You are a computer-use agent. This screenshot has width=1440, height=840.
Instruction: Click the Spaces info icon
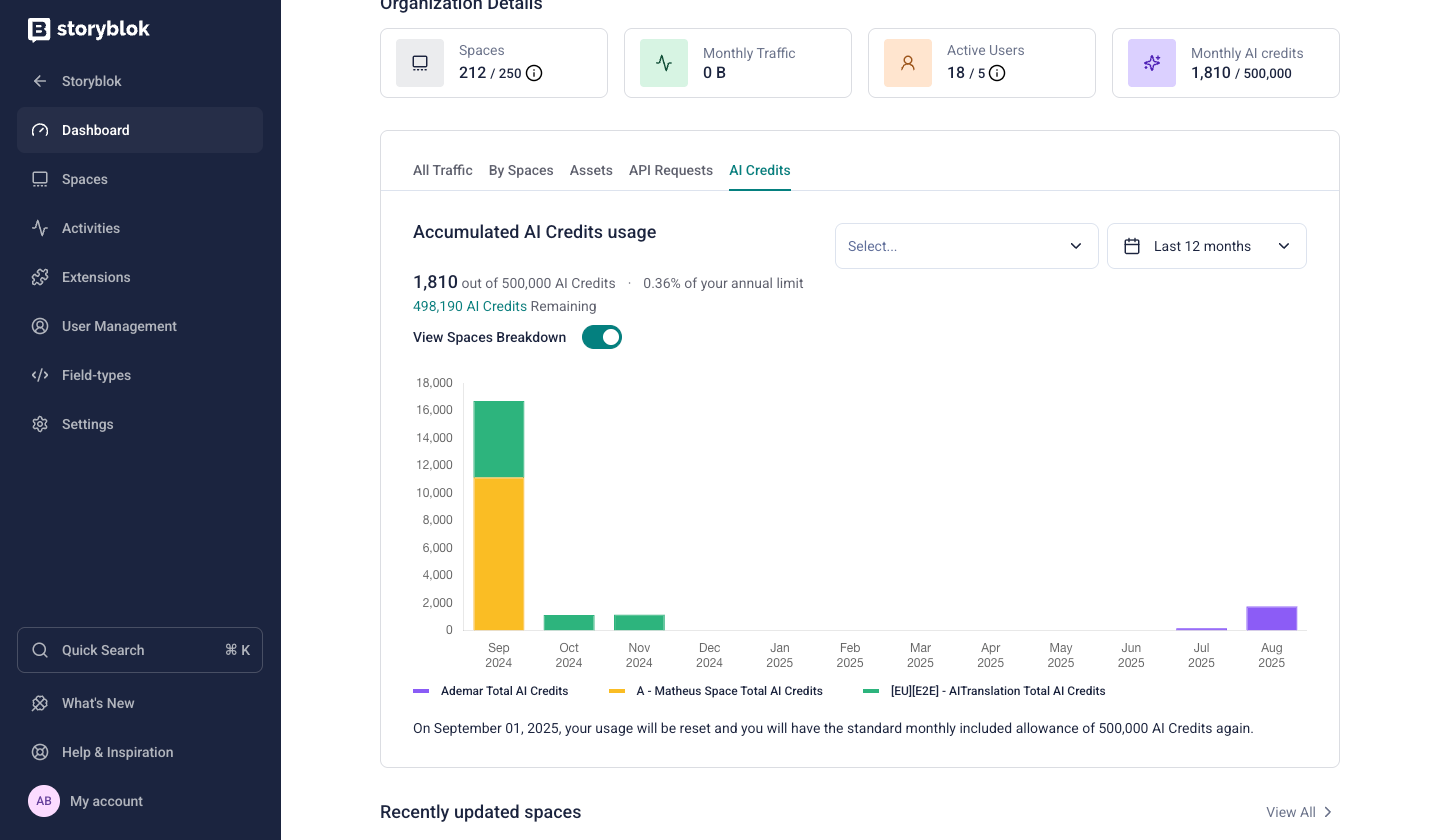pyautogui.click(x=534, y=73)
